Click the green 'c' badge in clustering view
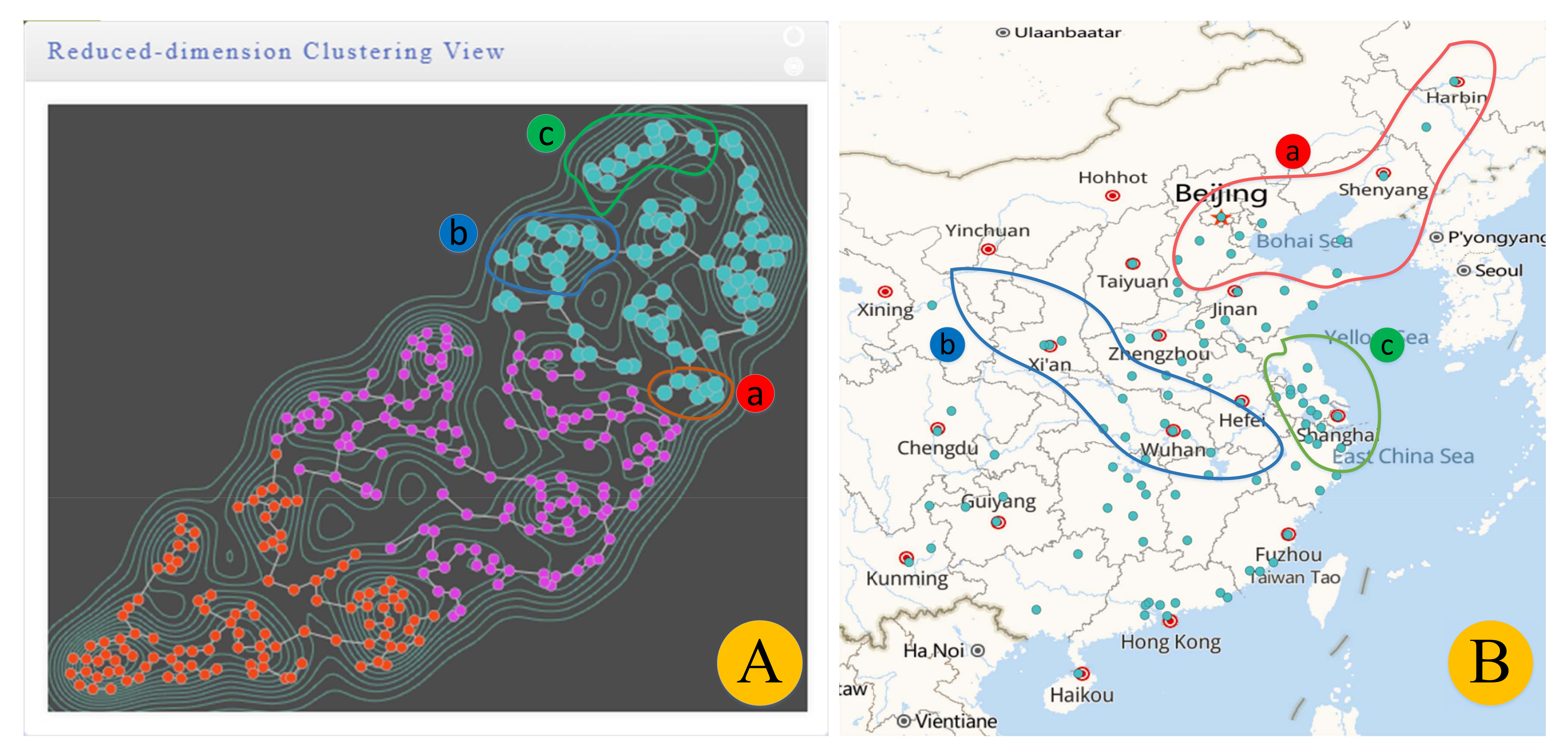 click(x=545, y=134)
